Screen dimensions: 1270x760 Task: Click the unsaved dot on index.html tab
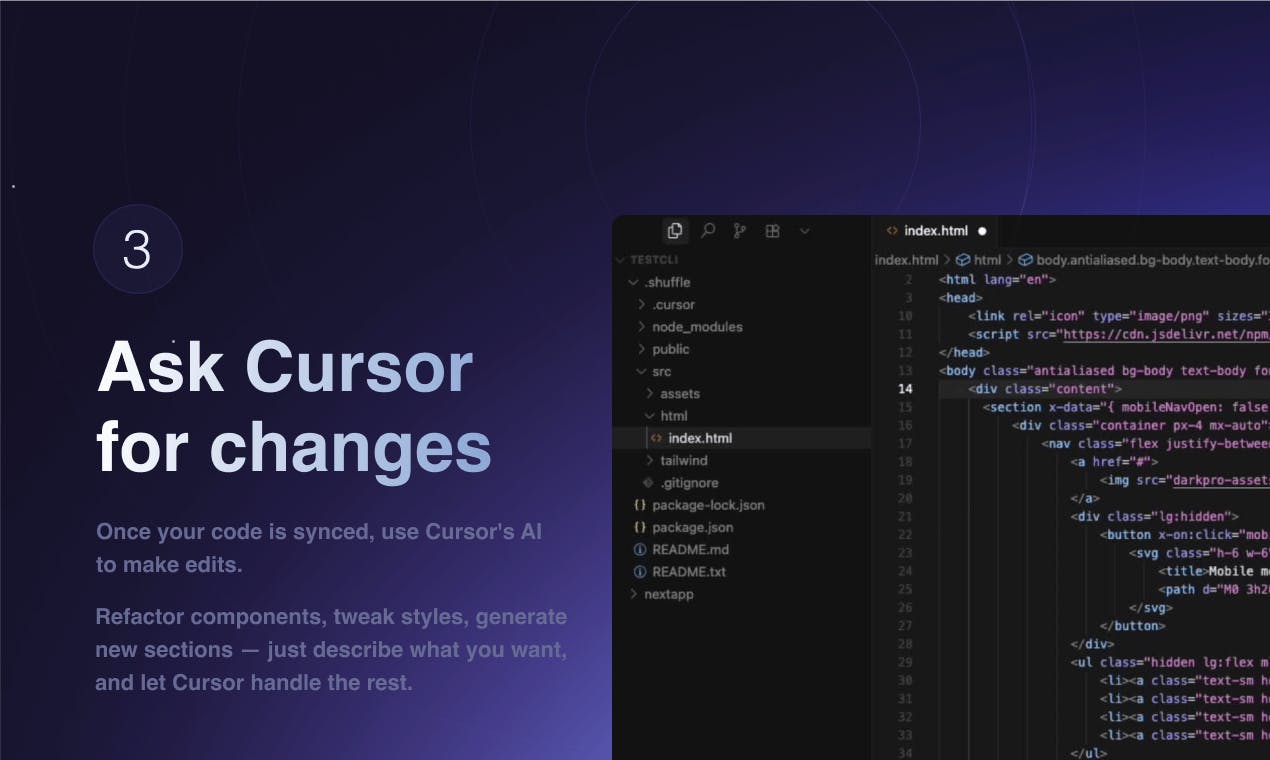(982, 231)
